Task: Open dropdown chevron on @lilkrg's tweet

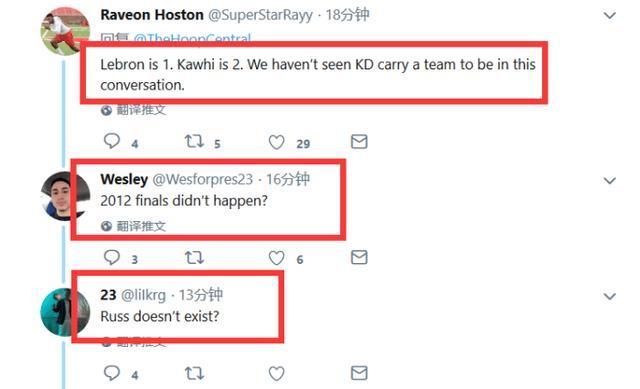Action: pyautogui.click(x=609, y=296)
